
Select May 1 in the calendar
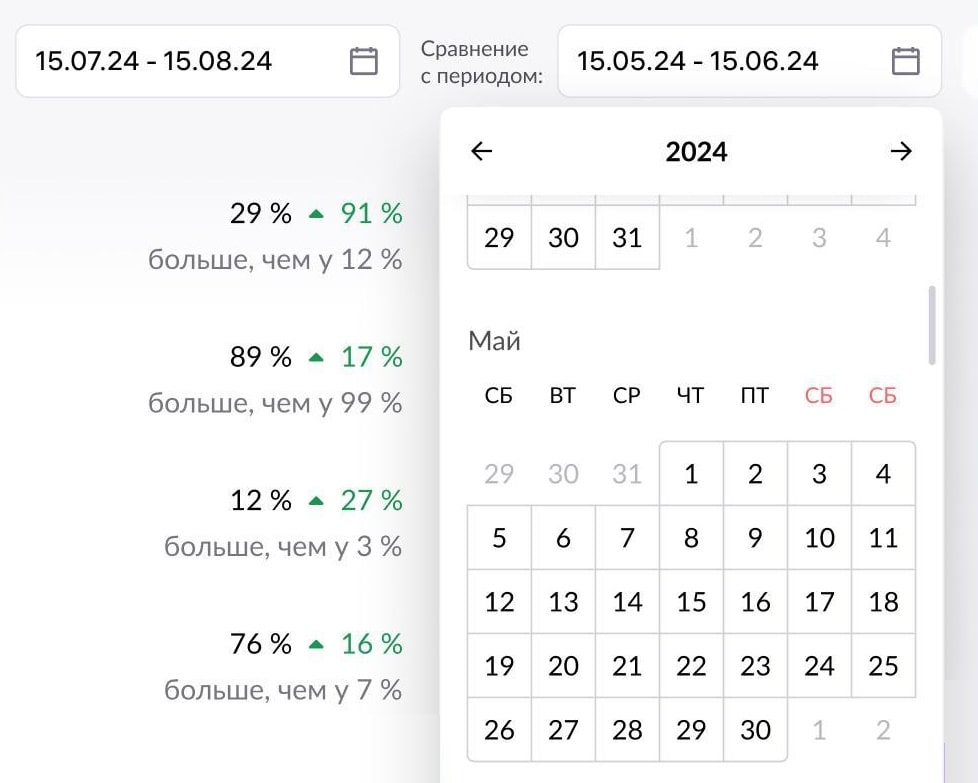point(691,474)
